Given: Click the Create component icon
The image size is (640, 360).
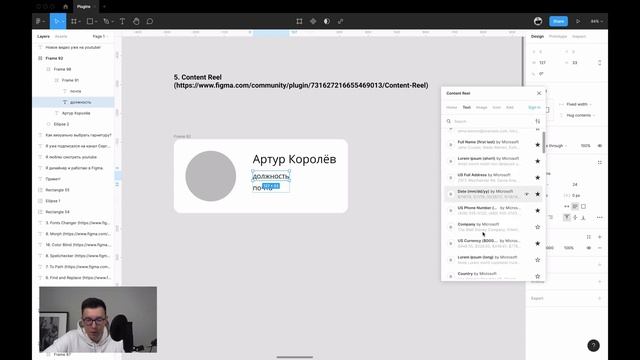Looking at the screenshot, I should pos(313,21).
